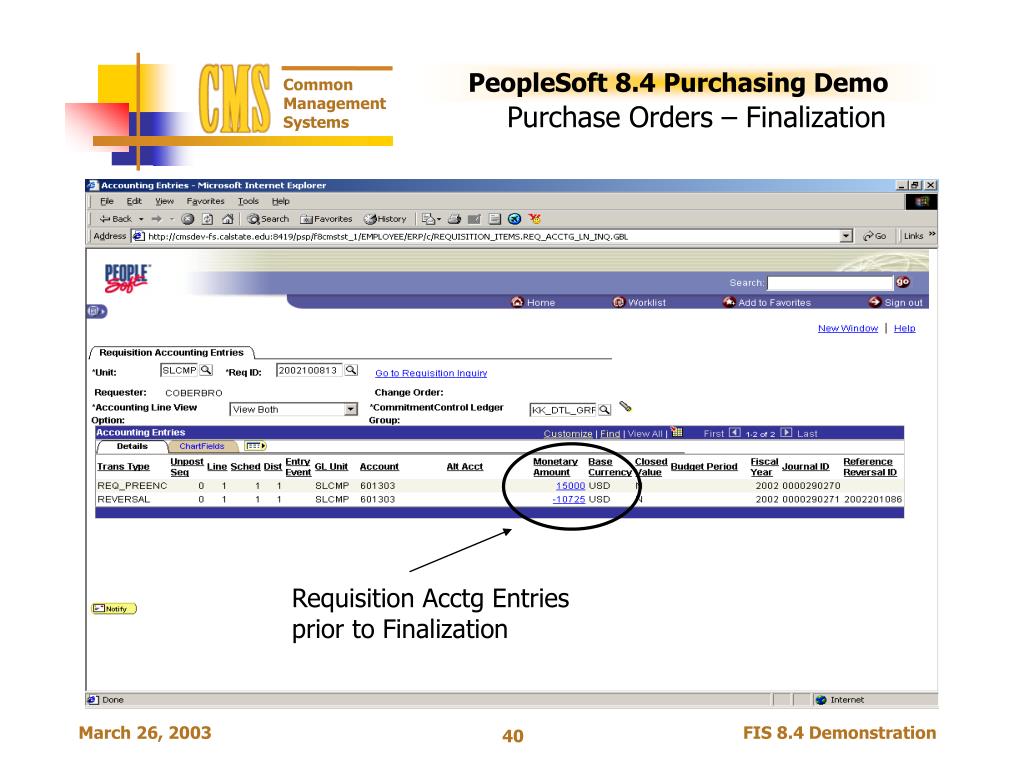Image resolution: width=1024 pixels, height=768 pixels.
Task: Expand the address bar dropdown
Action: (x=846, y=236)
